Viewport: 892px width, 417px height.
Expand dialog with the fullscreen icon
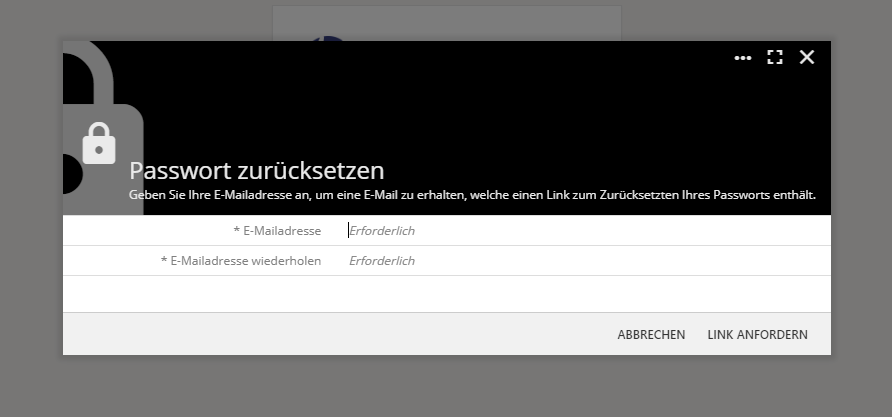(x=774, y=57)
